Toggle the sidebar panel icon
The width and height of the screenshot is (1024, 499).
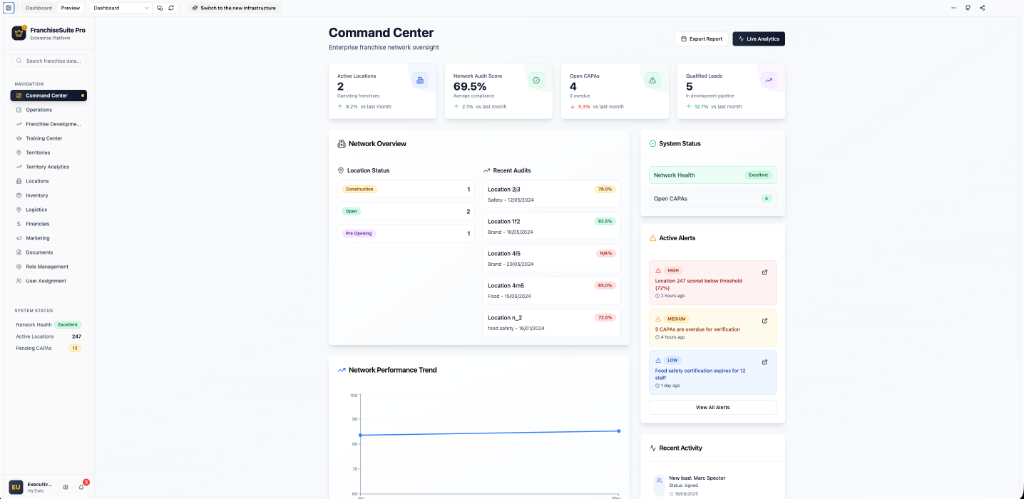[x=8, y=8]
